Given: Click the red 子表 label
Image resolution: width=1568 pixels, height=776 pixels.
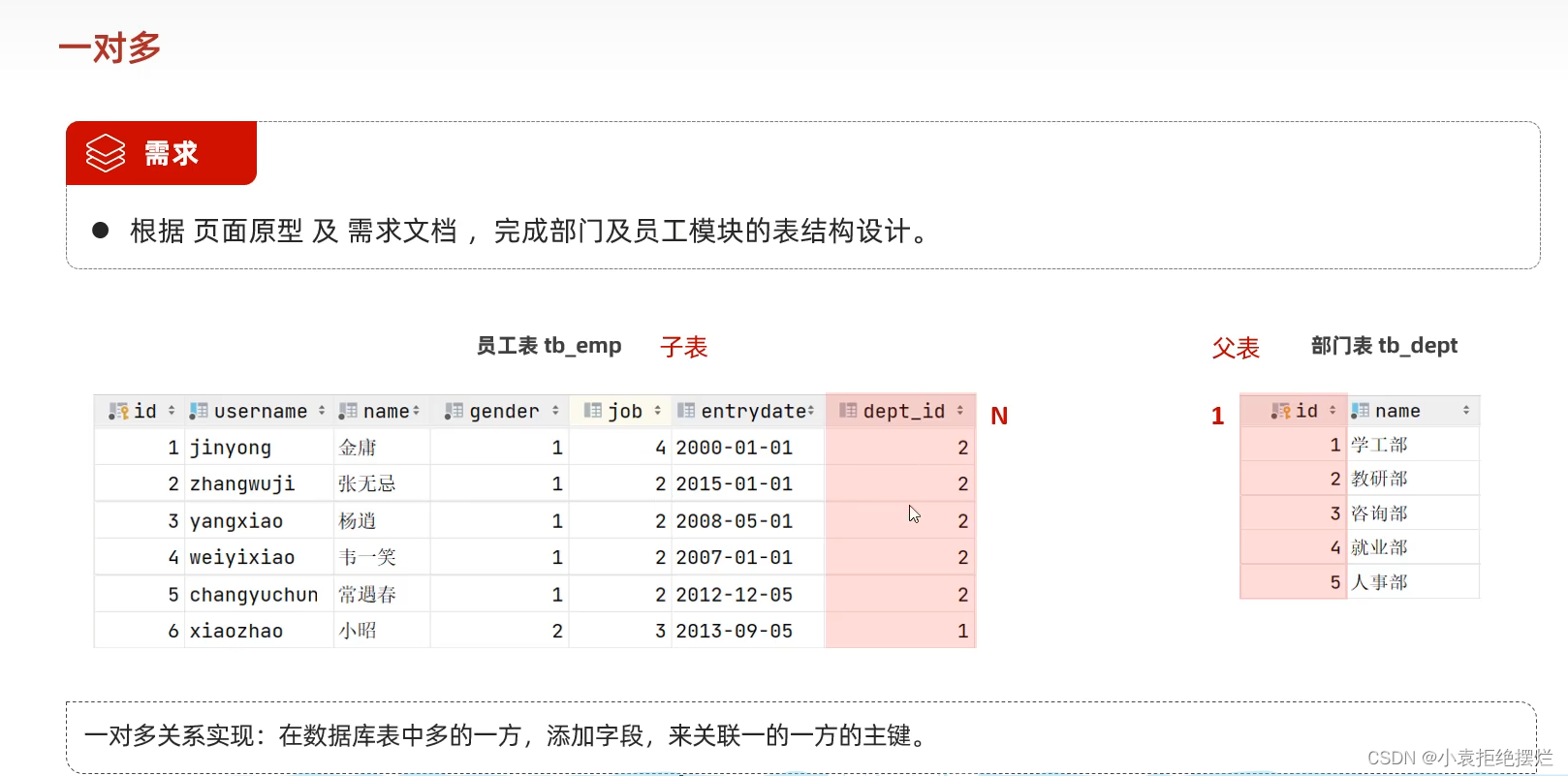Looking at the screenshot, I should click(684, 347).
